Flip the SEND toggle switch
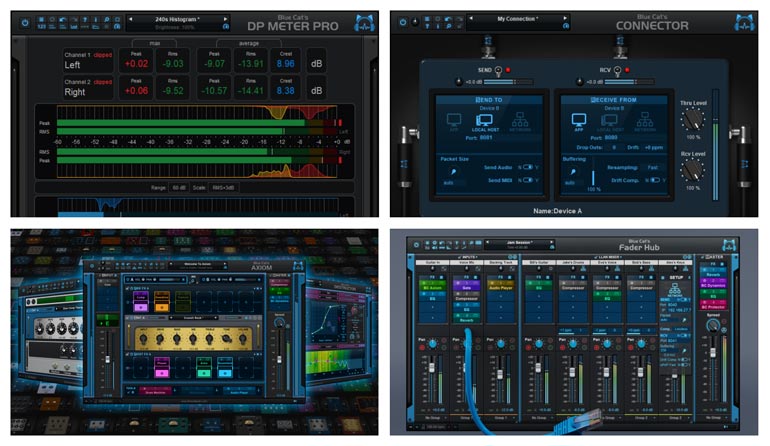 tap(498, 71)
